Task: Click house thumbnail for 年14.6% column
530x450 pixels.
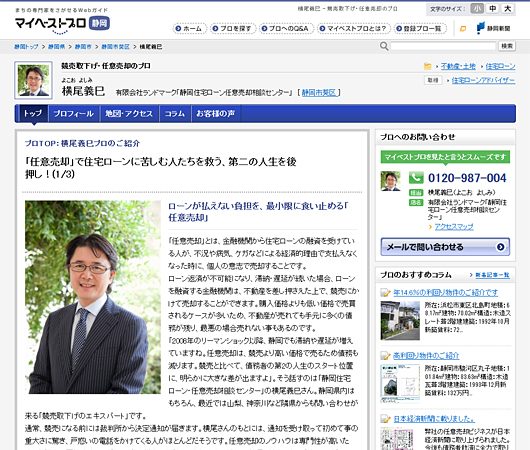Action: point(400,321)
